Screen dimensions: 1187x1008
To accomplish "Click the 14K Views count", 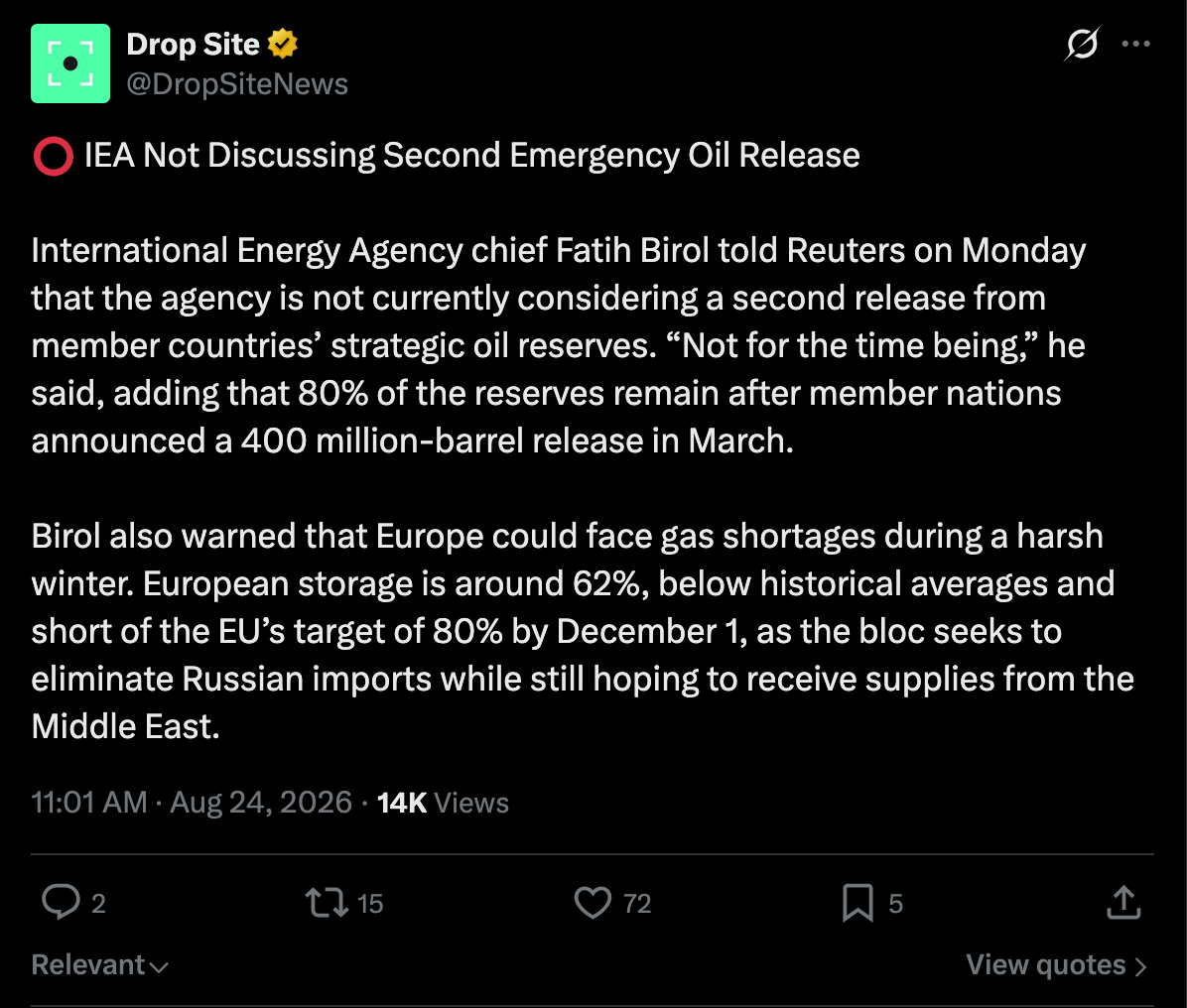I will [x=443, y=803].
